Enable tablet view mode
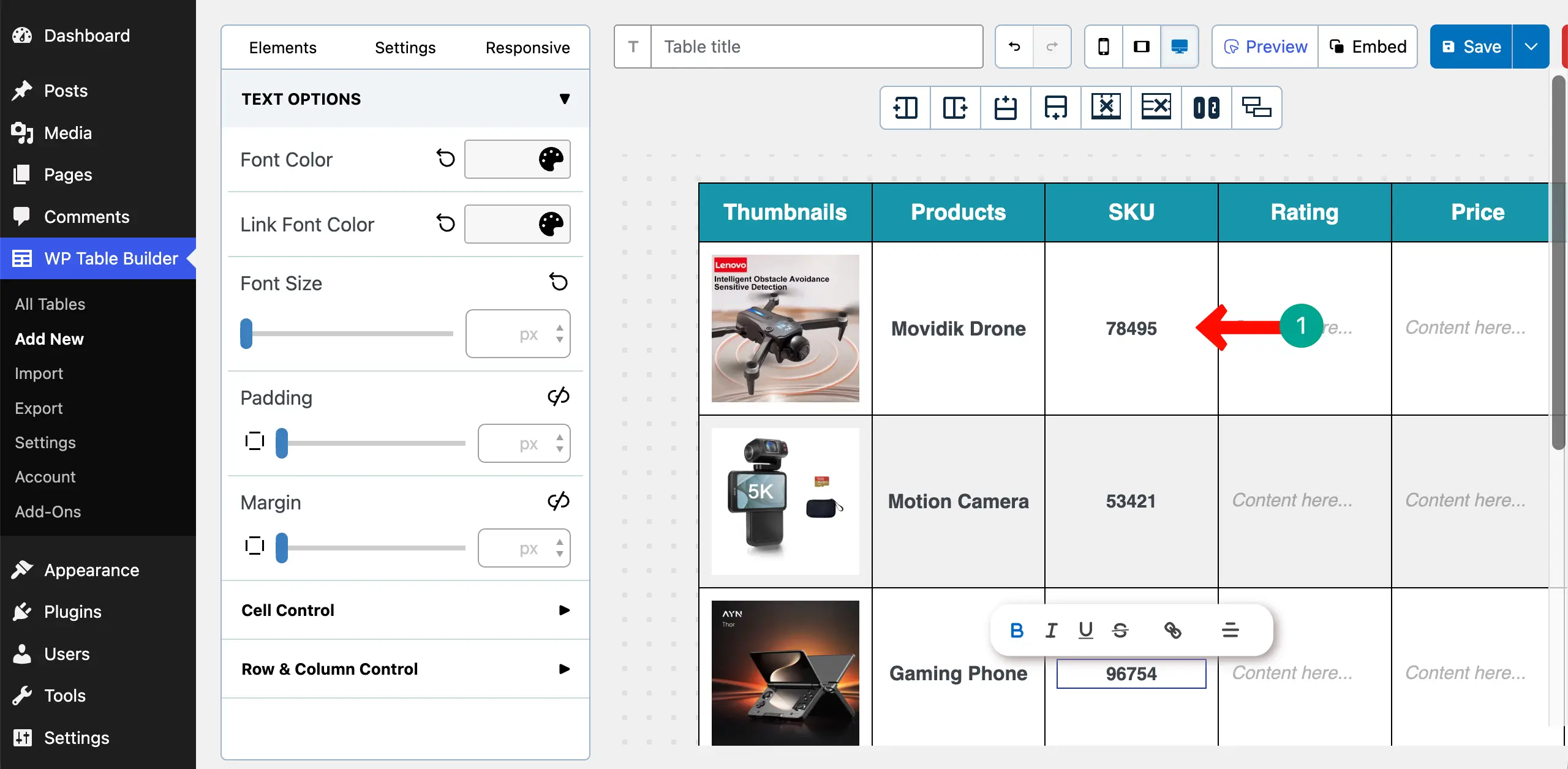The width and height of the screenshot is (1568, 769). pyautogui.click(x=1141, y=46)
